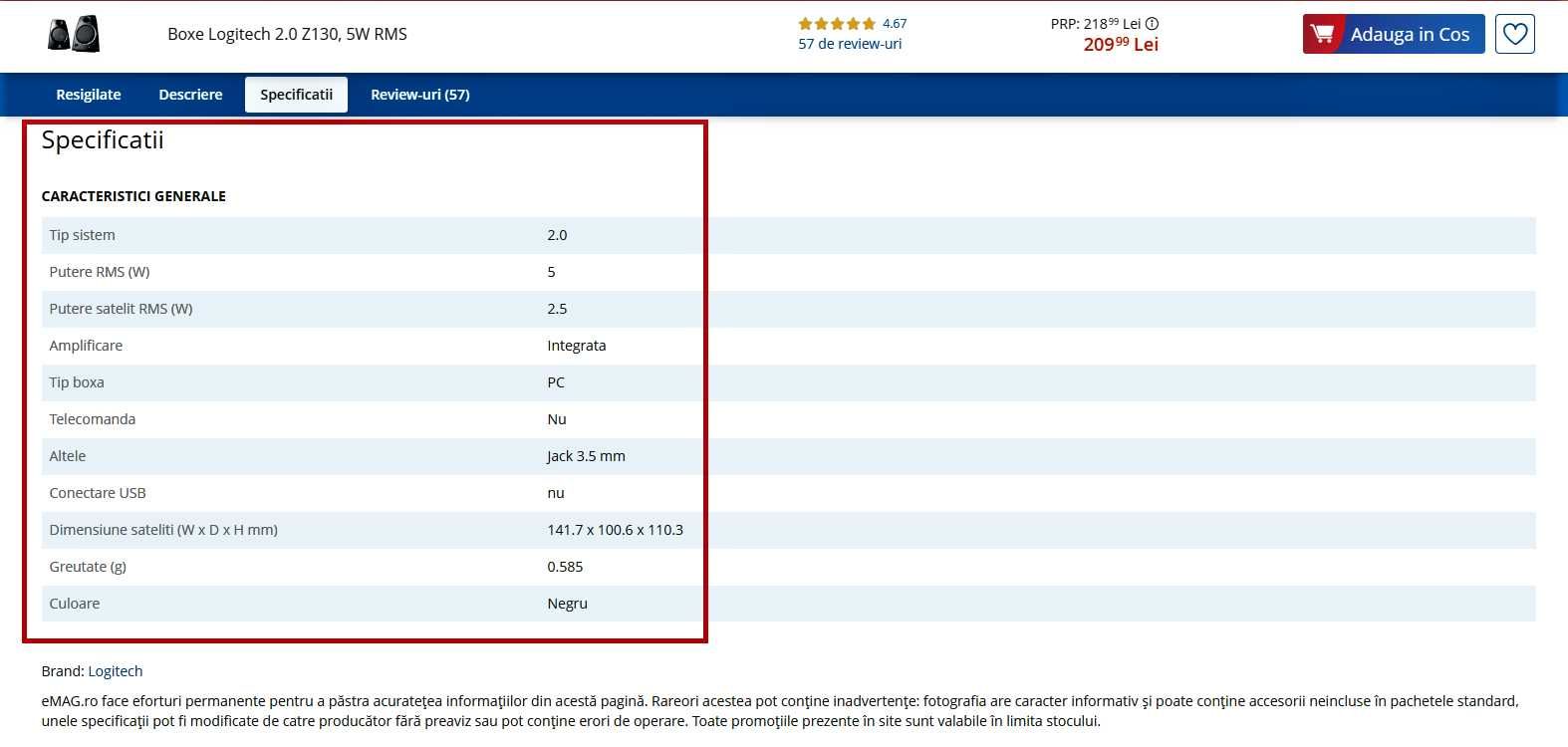
Task: Switch to the Descriere tab
Action: coord(190,95)
